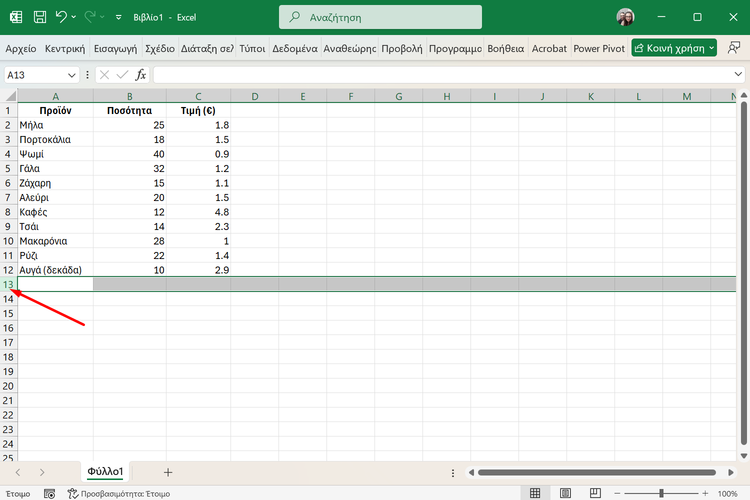
Task: Click the zoom slider handle
Action: (x=661, y=493)
